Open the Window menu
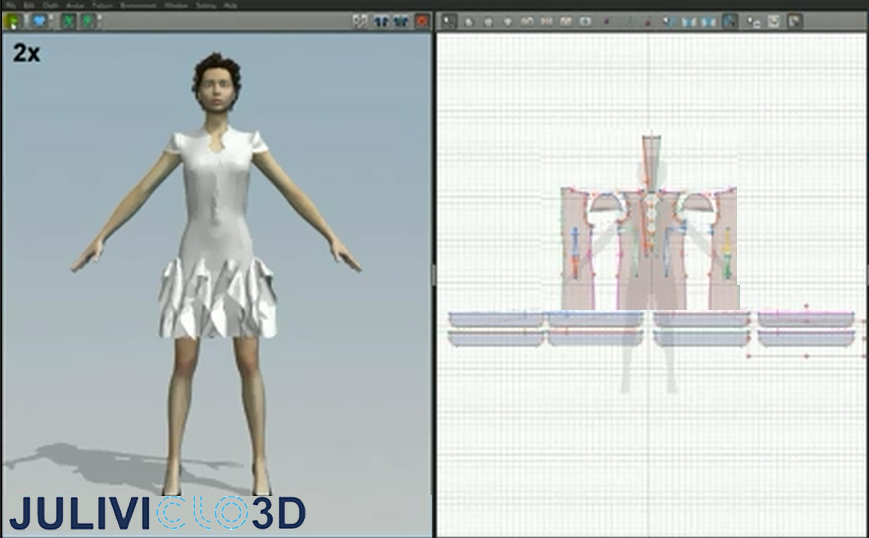Image resolution: width=869 pixels, height=538 pixels. 176,6
